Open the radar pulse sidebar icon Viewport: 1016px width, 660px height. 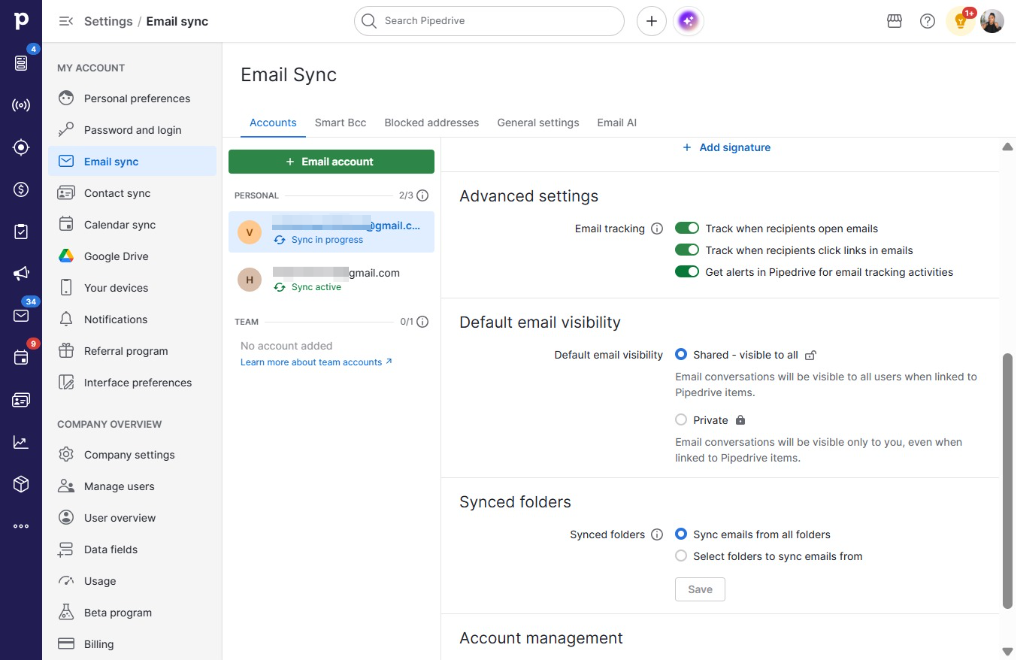21,105
